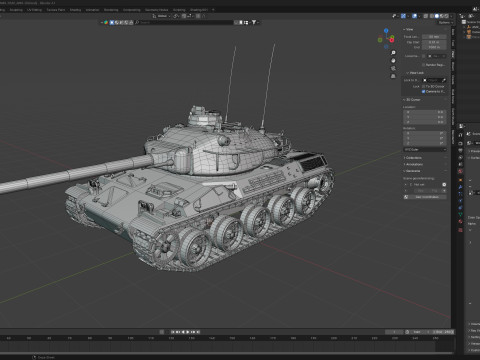
Task: Open the World properties tab icon
Action: point(460,171)
